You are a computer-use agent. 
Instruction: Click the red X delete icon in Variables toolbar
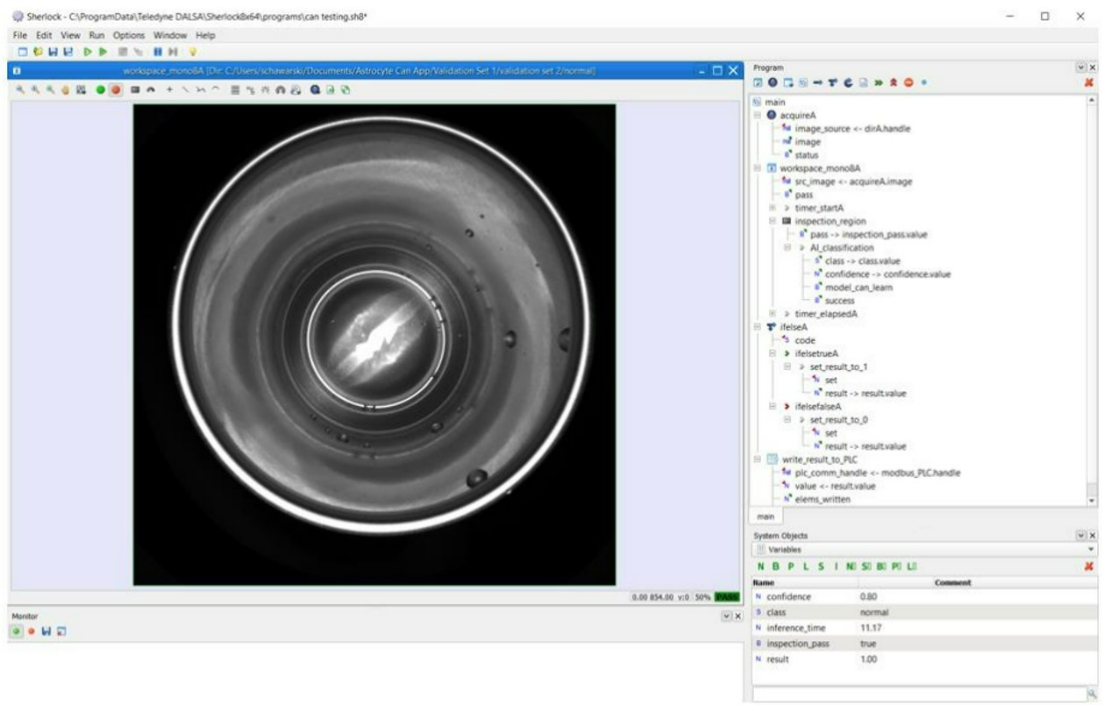coord(1089,567)
